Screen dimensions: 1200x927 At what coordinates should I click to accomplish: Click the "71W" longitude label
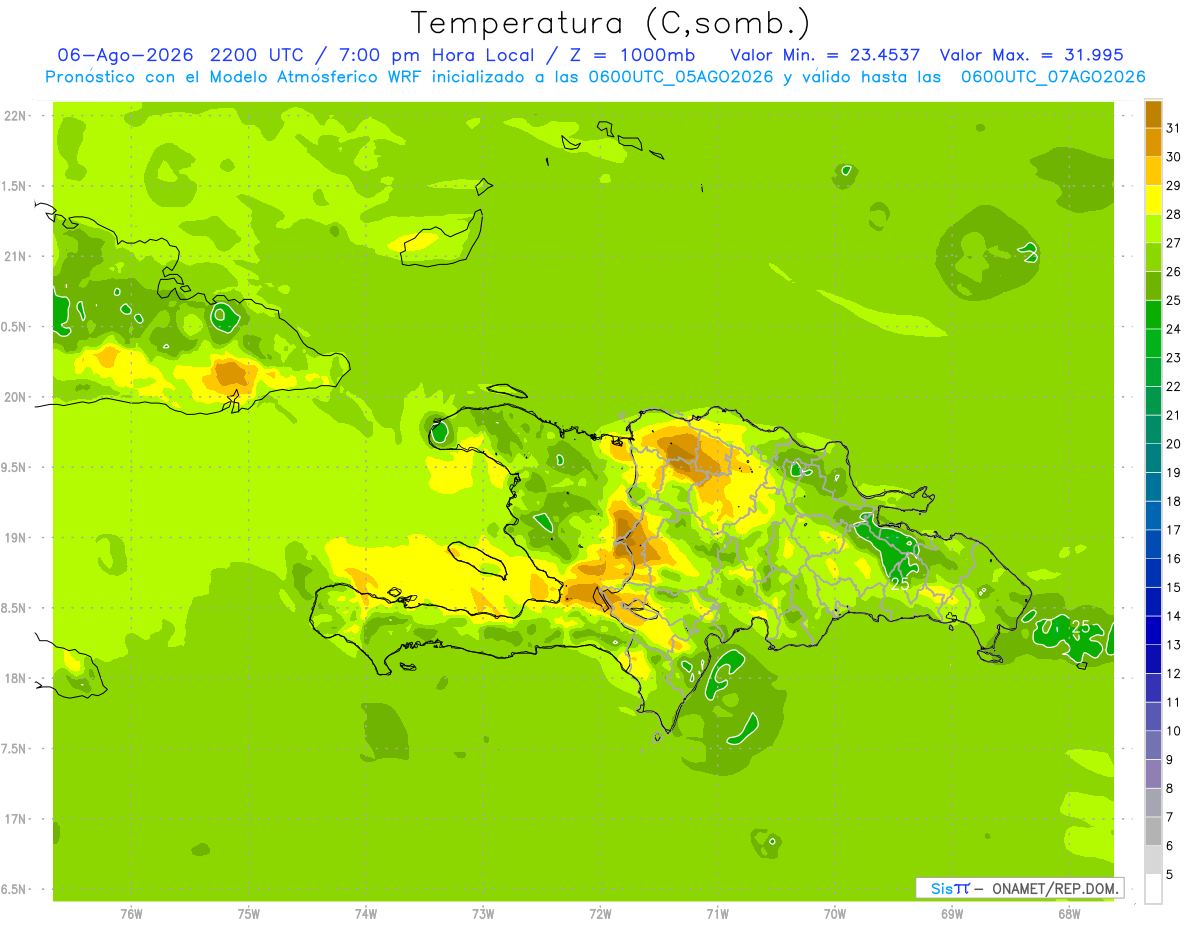[717, 913]
